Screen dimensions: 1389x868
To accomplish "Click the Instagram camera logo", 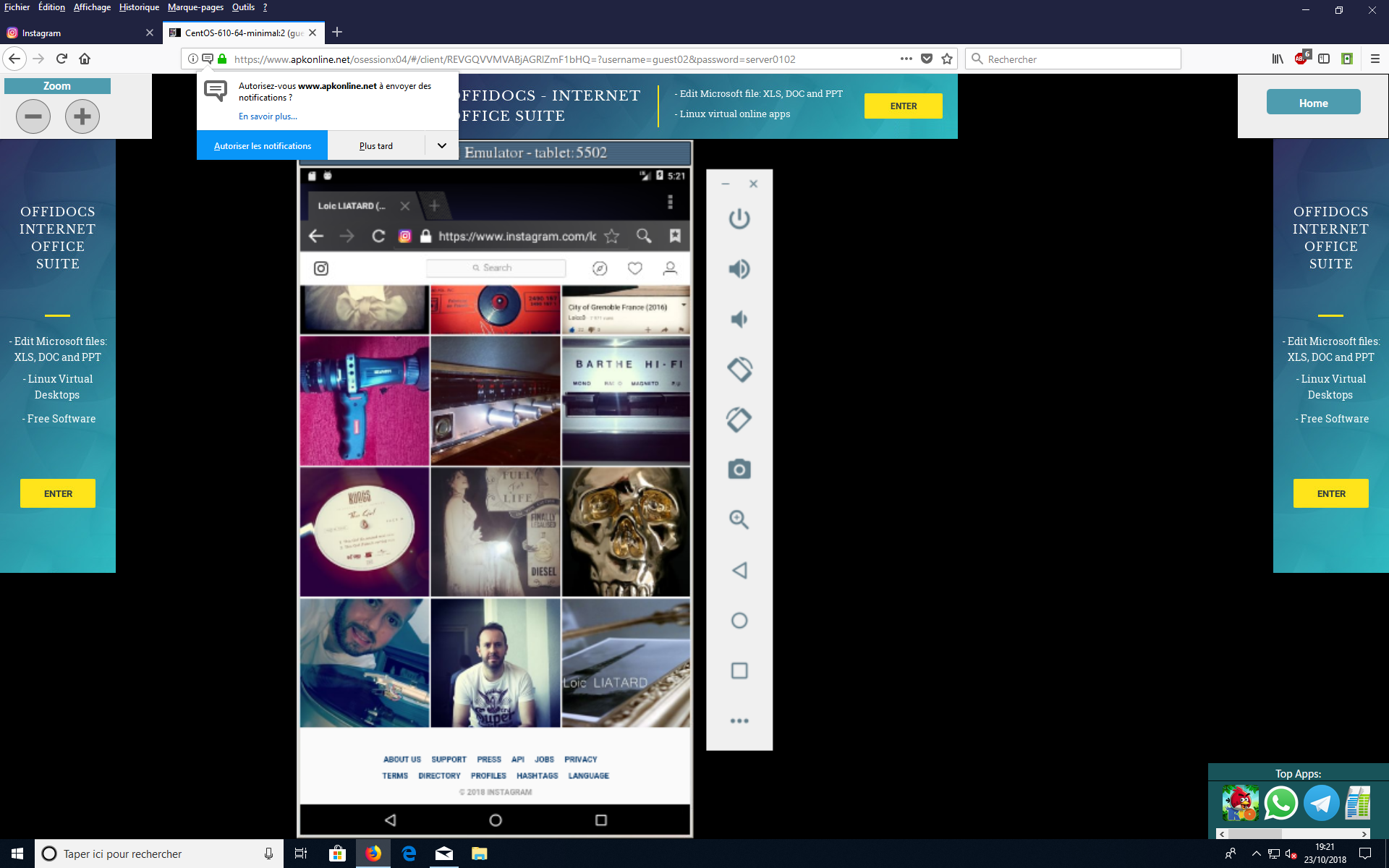I will pyautogui.click(x=321, y=268).
